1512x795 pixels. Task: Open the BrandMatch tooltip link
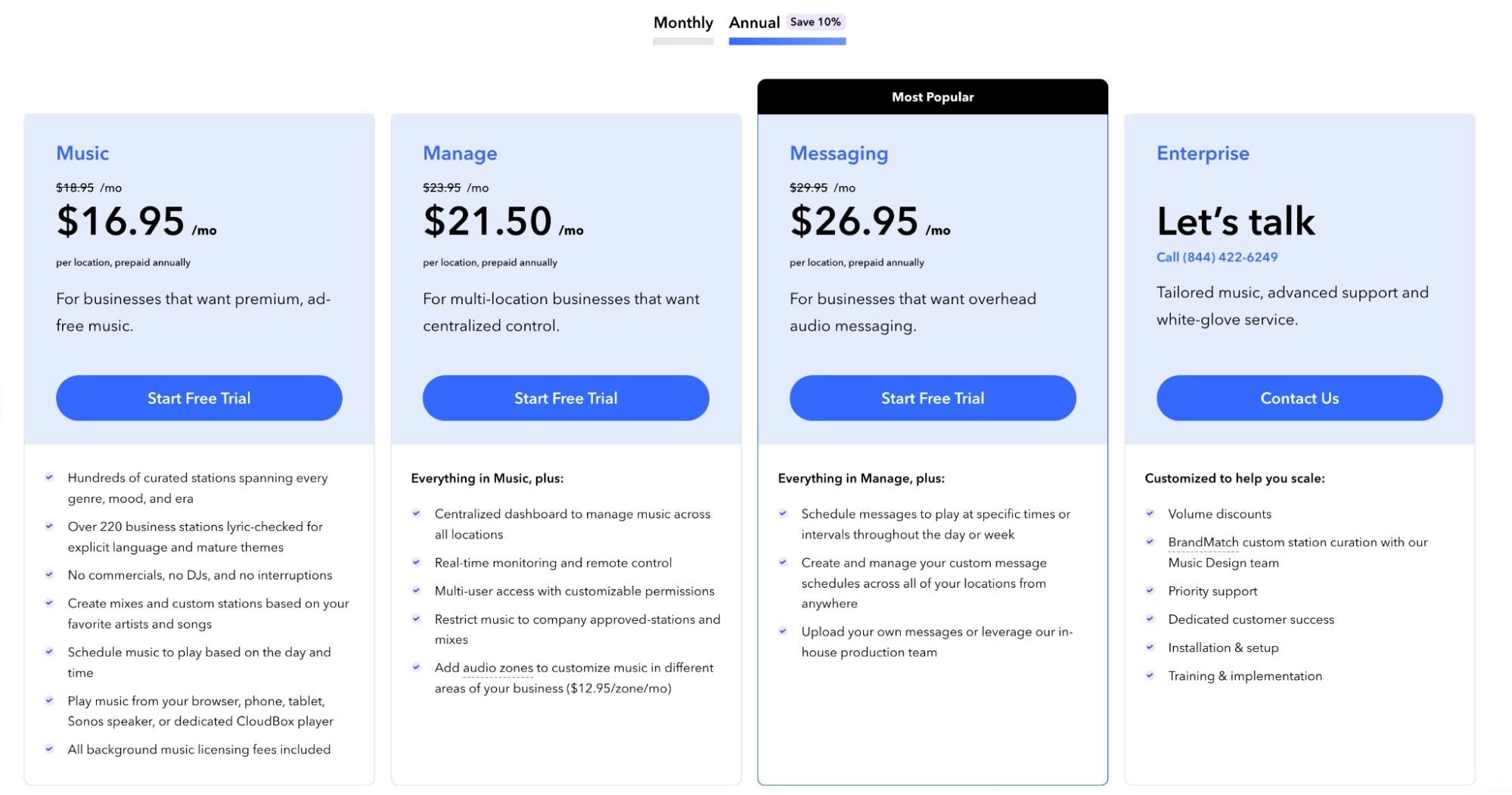tap(1203, 542)
